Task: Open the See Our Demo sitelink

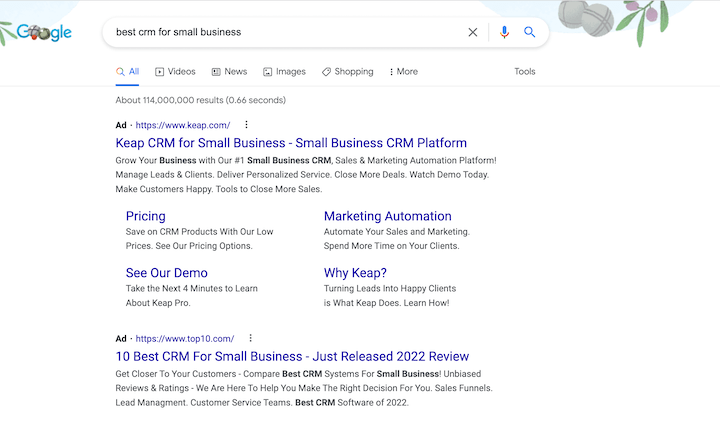Action: [x=167, y=273]
